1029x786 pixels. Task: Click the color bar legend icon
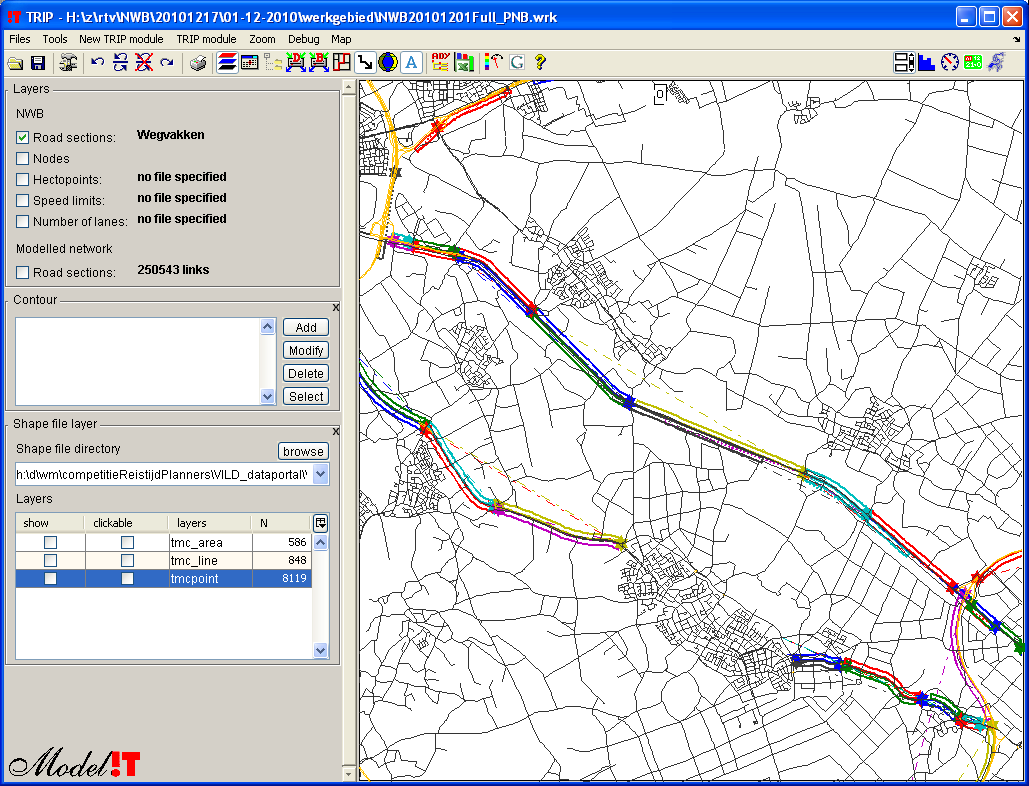coord(494,63)
